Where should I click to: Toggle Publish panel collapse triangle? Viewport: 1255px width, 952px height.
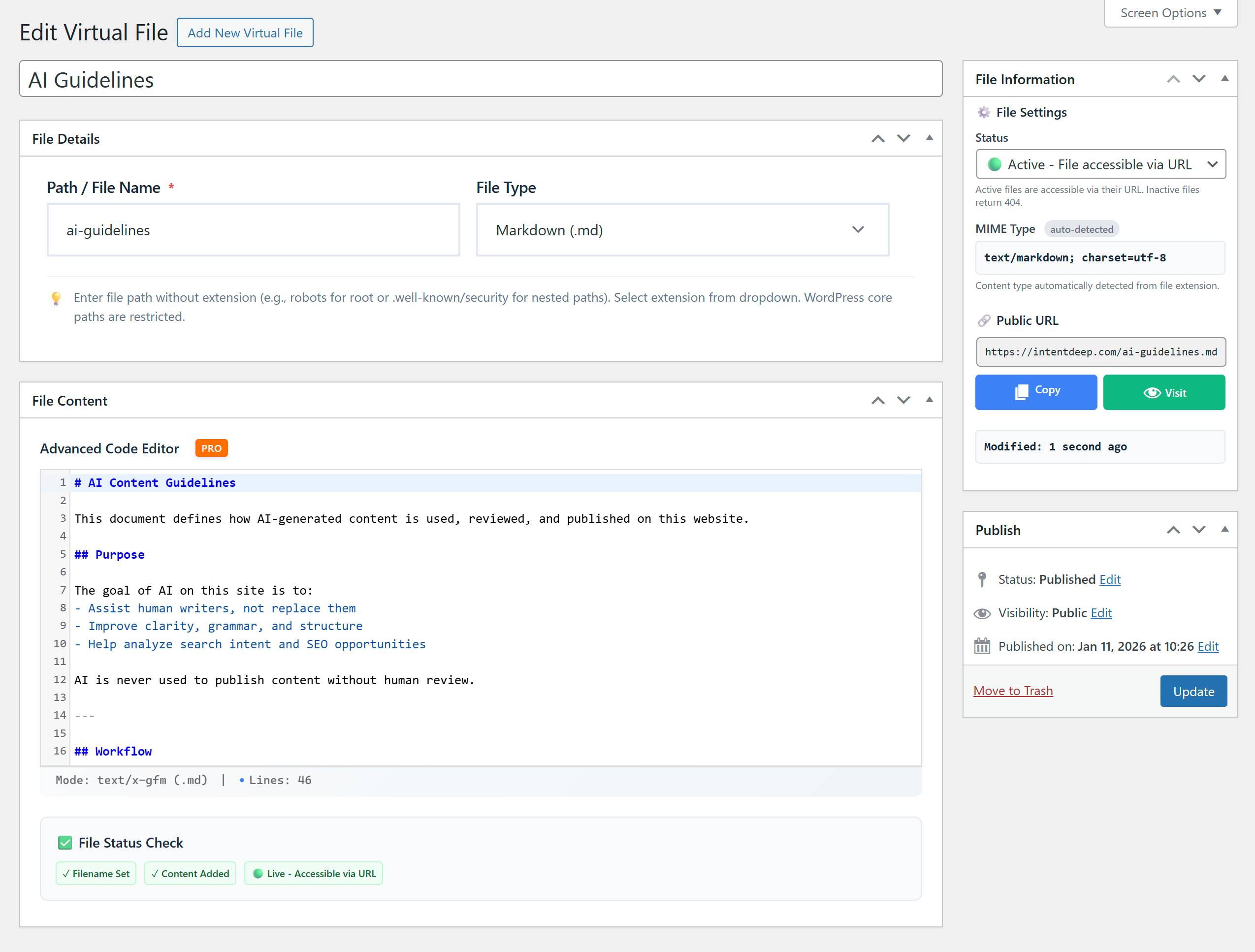click(1224, 529)
